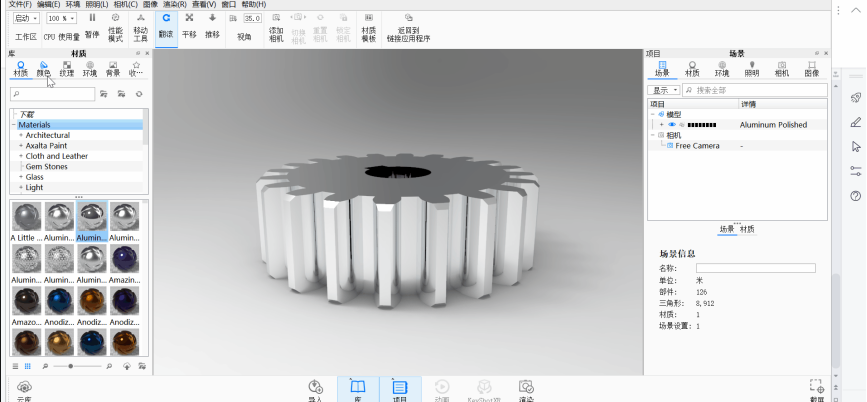Expand the Architectural materials folder

pos(21,135)
